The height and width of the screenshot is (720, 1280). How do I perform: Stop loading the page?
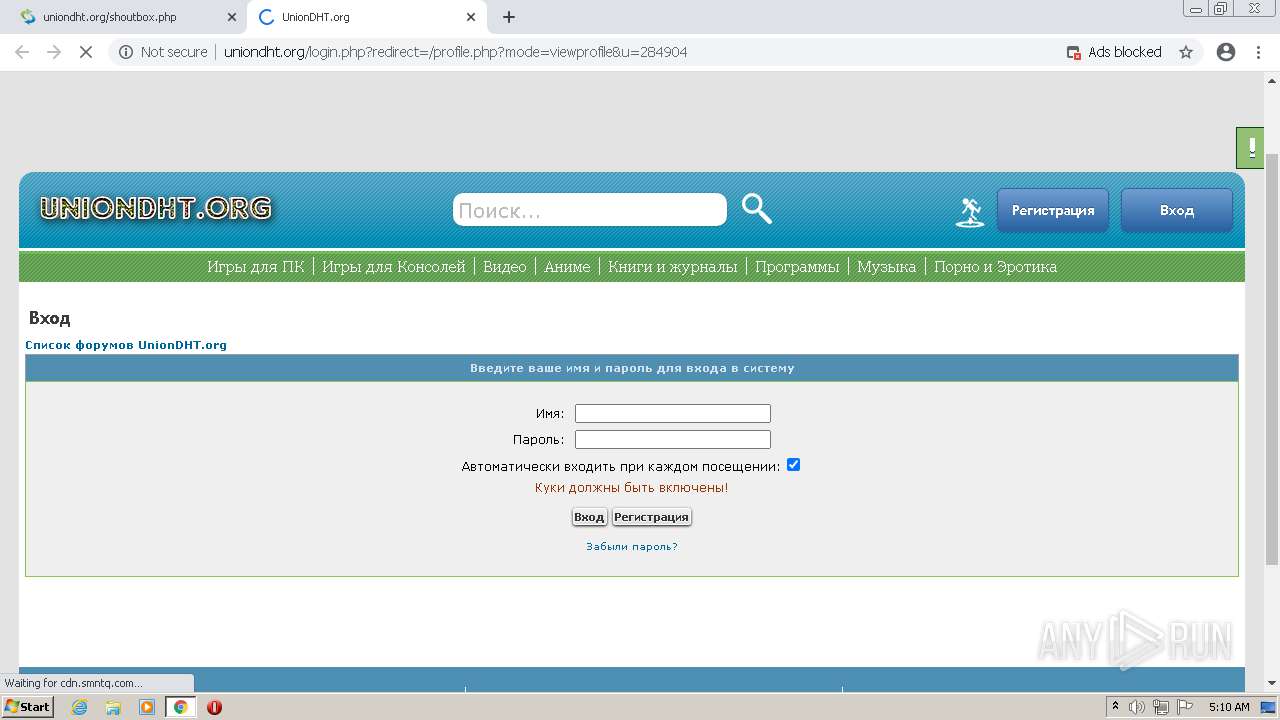pos(86,52)
